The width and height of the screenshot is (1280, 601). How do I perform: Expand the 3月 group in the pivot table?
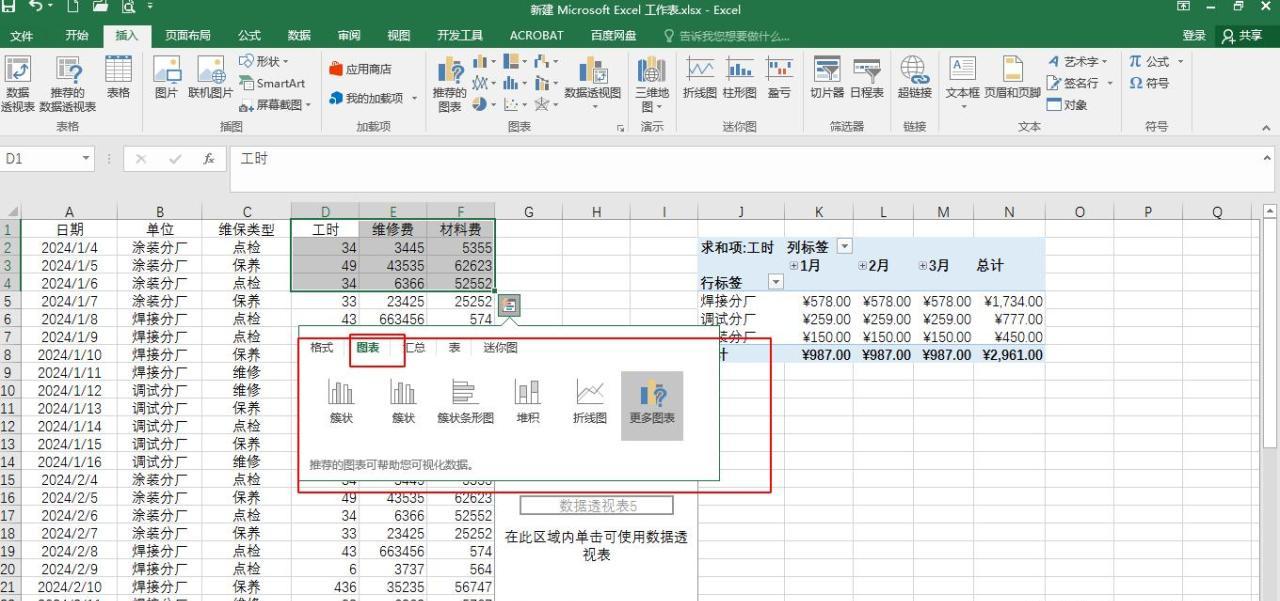click(922, 265)
